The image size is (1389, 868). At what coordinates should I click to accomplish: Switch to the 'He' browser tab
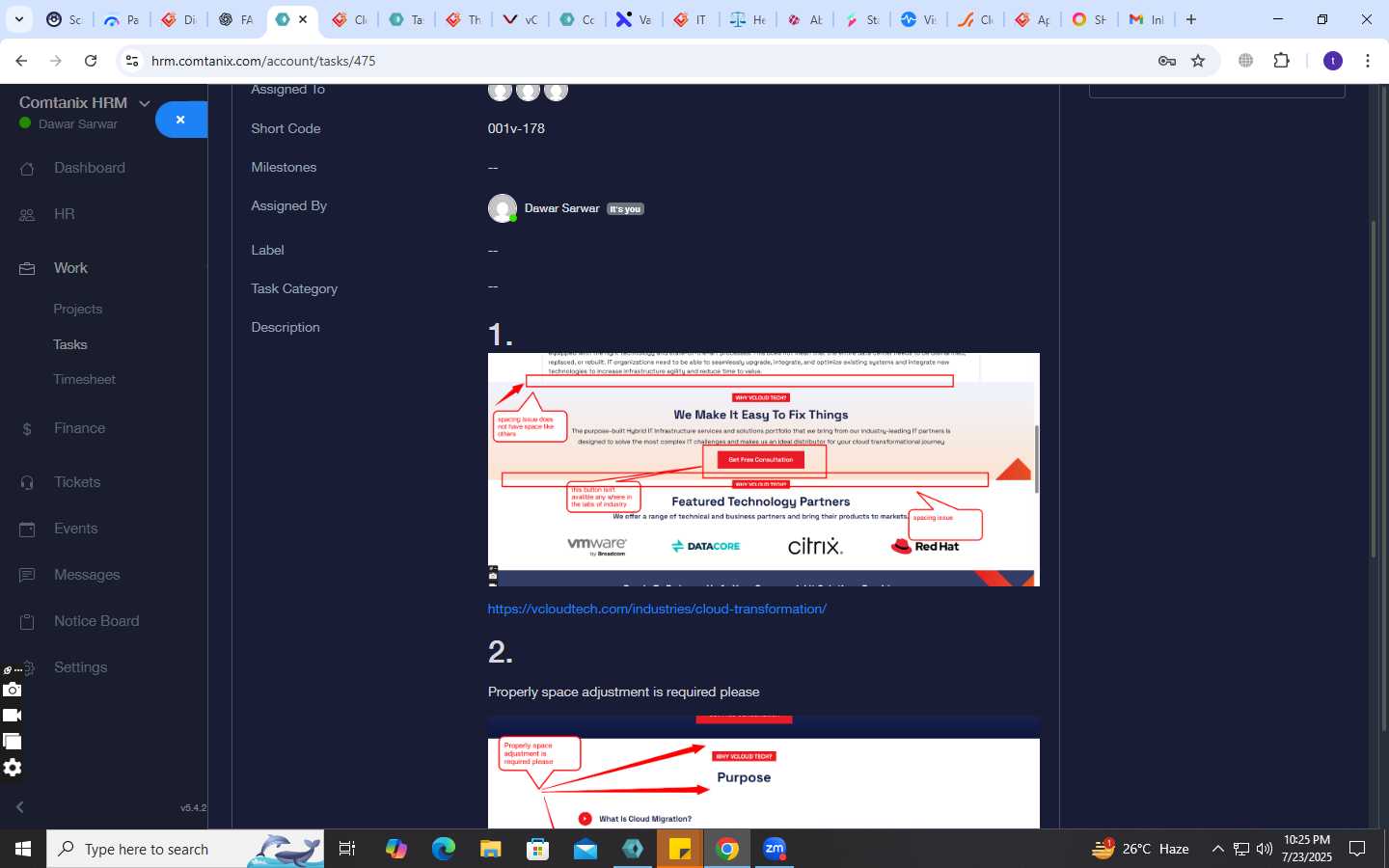[748, 19]
